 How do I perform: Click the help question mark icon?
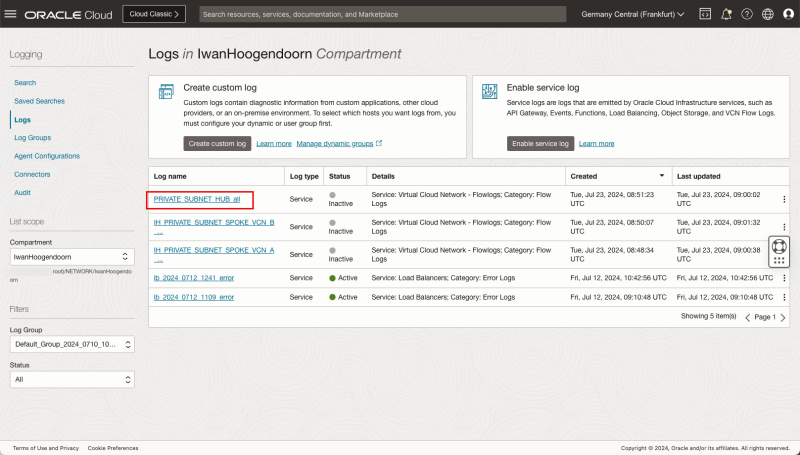coord(746,15)
